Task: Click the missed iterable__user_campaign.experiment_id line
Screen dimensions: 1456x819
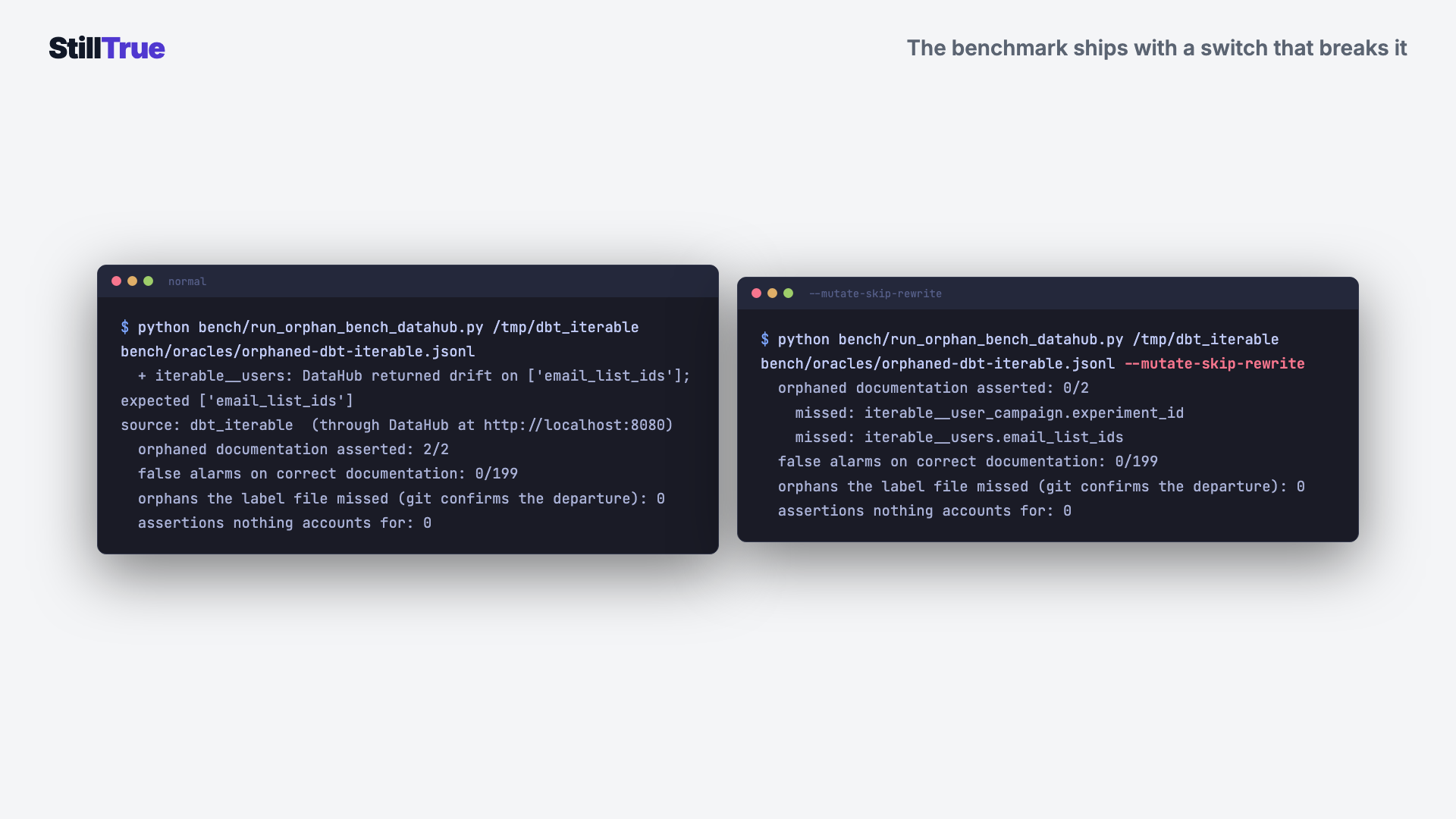Action: point(990,413)
